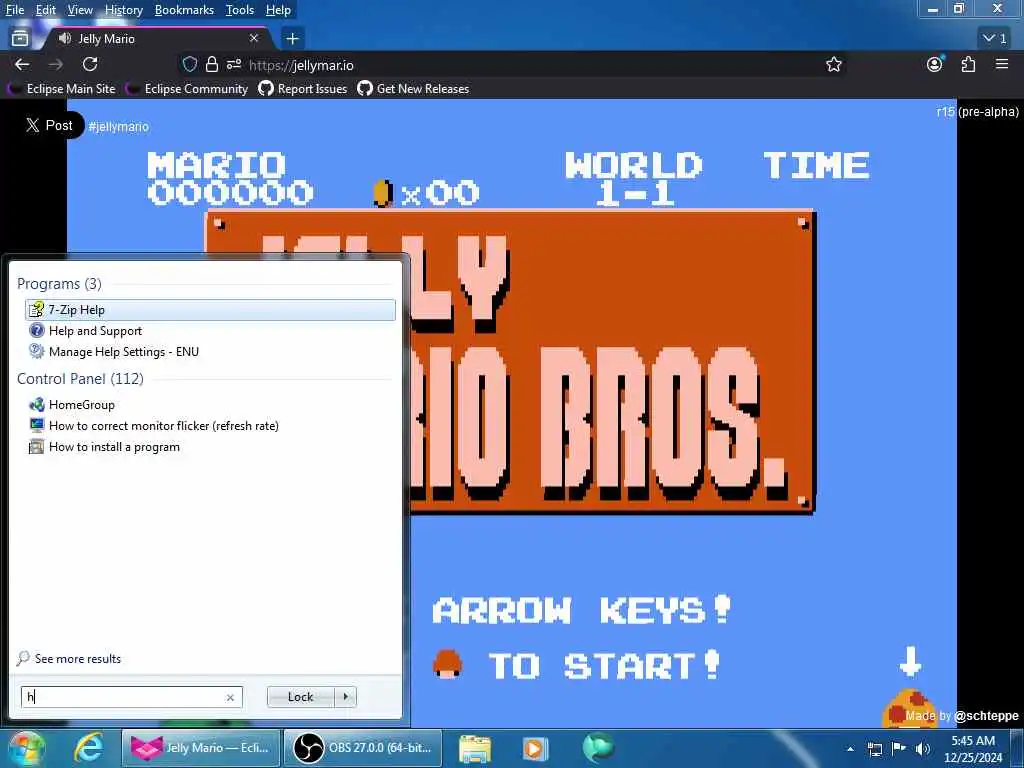Open the extensions puzzle icon
The height and width of the screenshot is (768, 1024).
tap(968, 64)
